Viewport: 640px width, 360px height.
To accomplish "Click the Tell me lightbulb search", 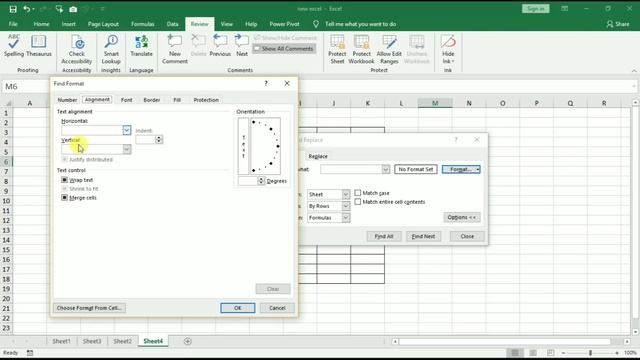I will (x=316, y=24).
